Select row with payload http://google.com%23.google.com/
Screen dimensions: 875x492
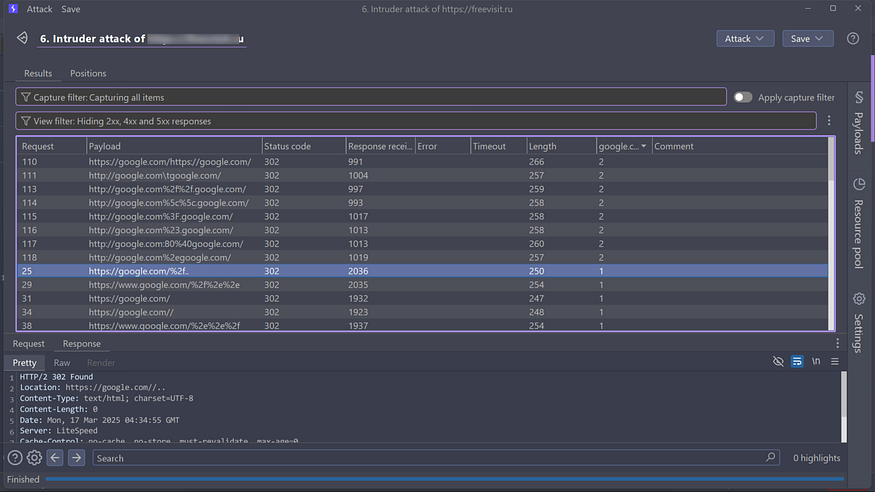[x=422, y=230]
